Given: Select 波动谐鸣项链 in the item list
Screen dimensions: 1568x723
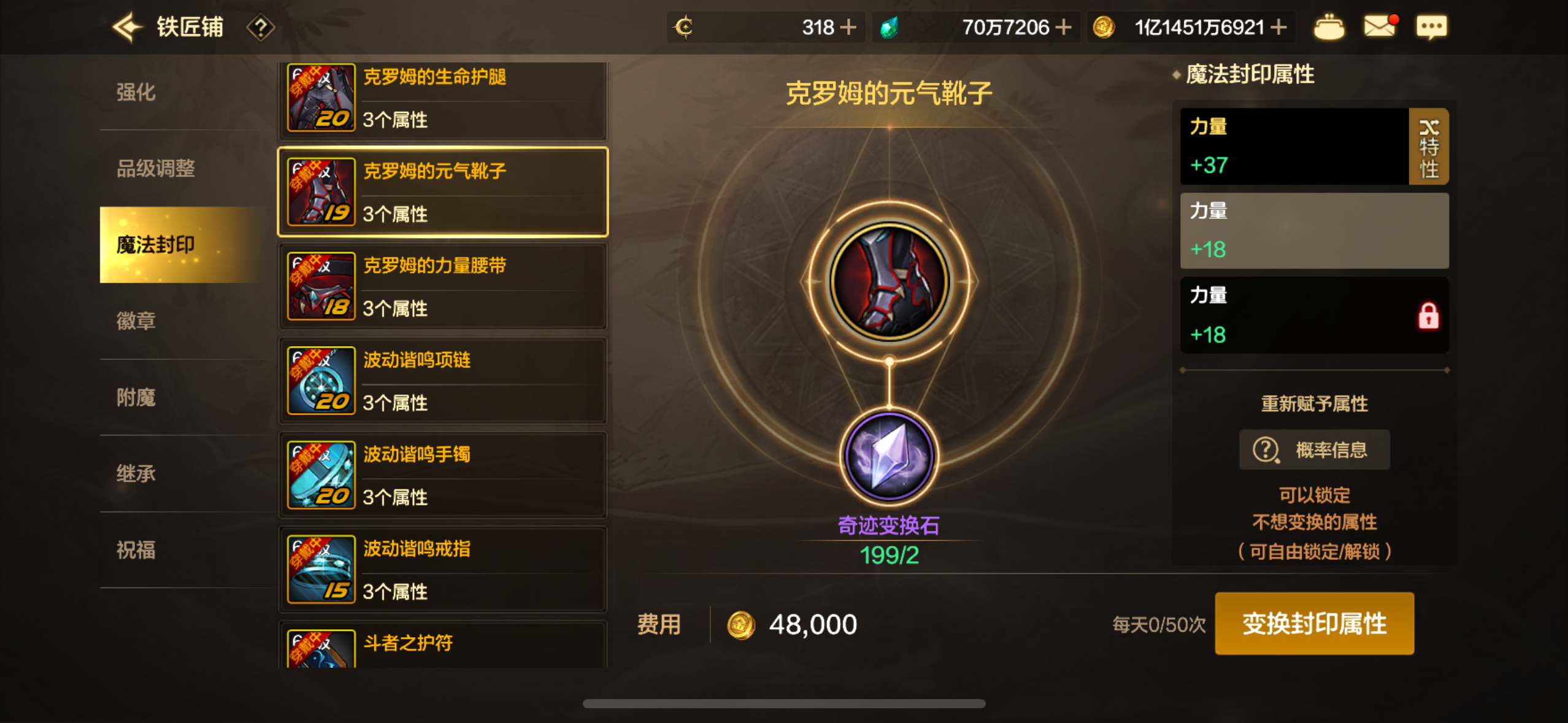Looking at the screenshot, I should (x=443, y=381).
